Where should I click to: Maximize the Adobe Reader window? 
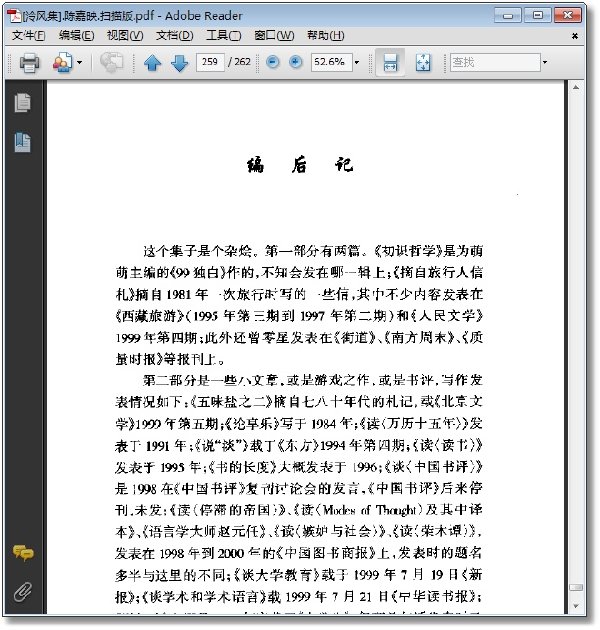coord(537,15)
